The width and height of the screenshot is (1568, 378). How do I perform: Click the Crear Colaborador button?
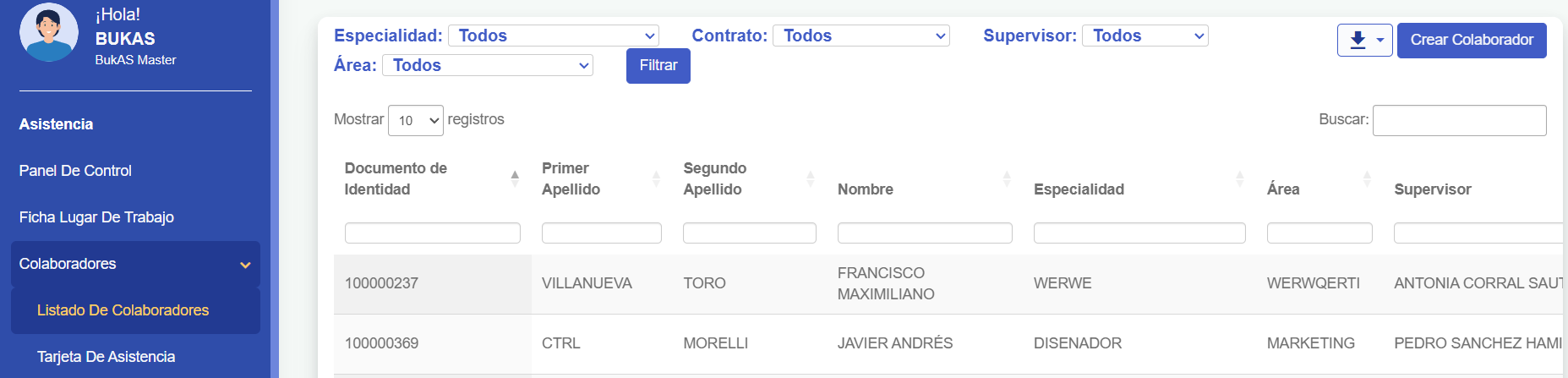(1472, 40)
